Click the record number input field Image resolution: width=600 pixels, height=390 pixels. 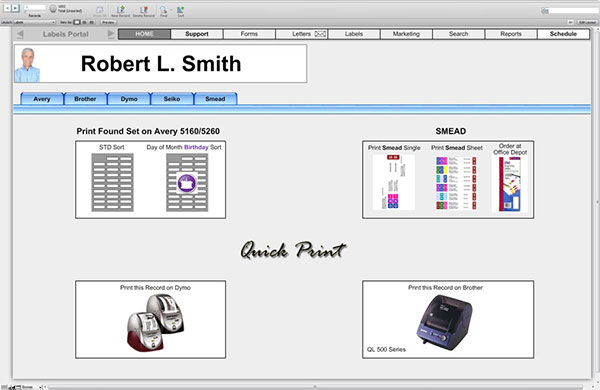pyautogui.click(x=35, y=7)
